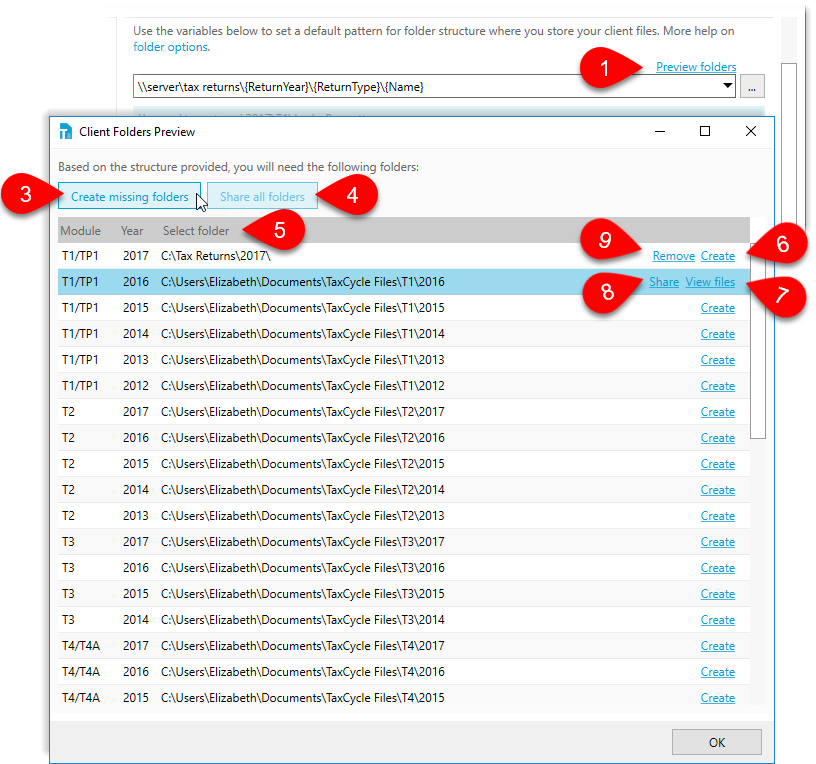The width and height of the screenshot is (816, 764).
Task: Click the TaxCycle icon in dialog title bar
Action: [66, 132]
